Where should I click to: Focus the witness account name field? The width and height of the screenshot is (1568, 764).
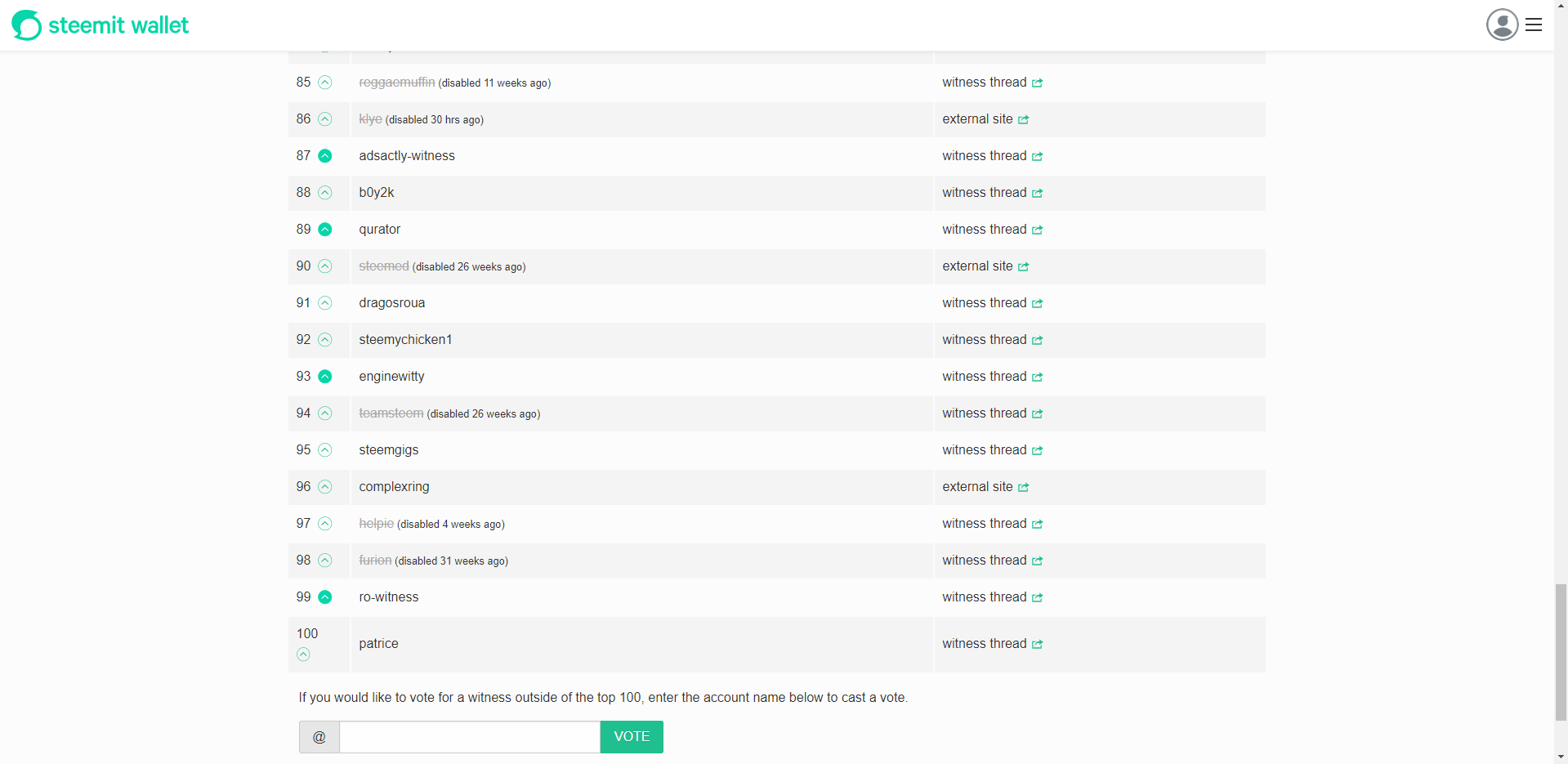coord(469,737)
